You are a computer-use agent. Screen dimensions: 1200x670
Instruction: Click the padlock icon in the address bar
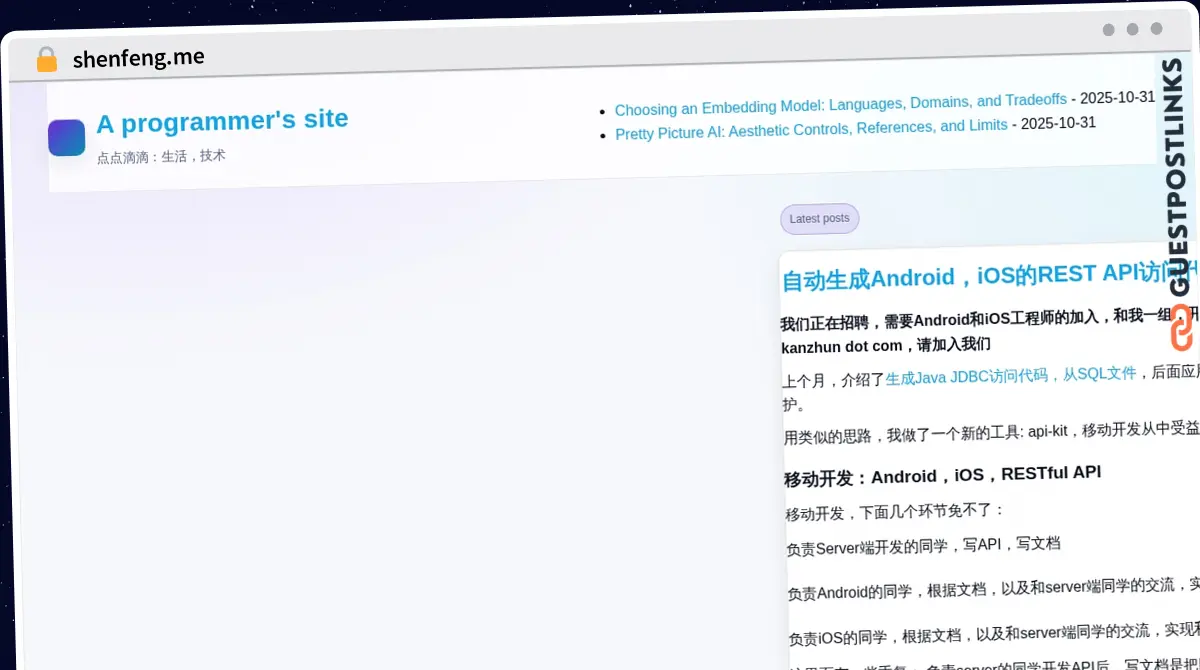[46, 59]
